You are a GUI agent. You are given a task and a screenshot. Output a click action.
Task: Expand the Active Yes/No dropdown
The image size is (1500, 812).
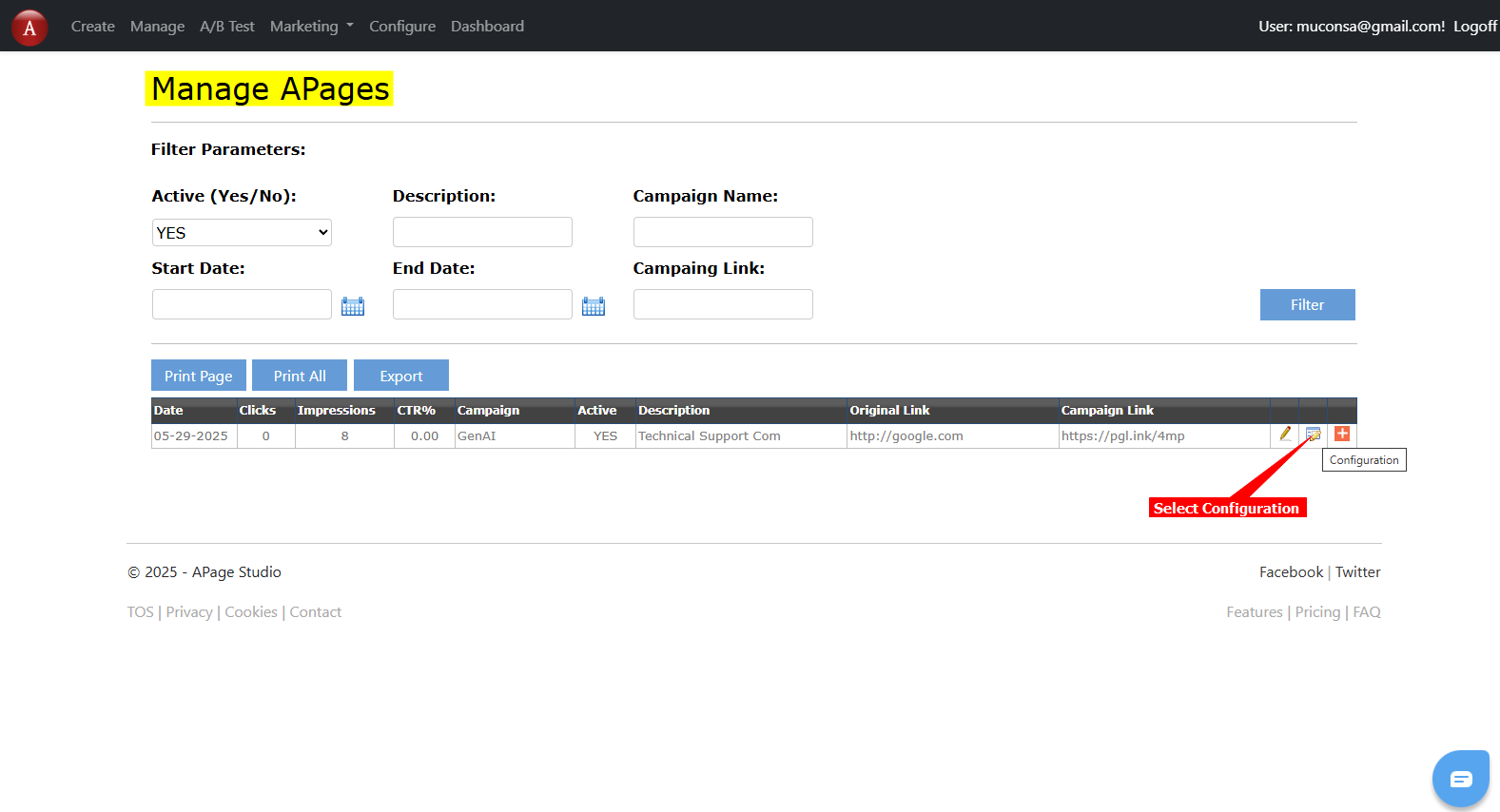[242, 233]
